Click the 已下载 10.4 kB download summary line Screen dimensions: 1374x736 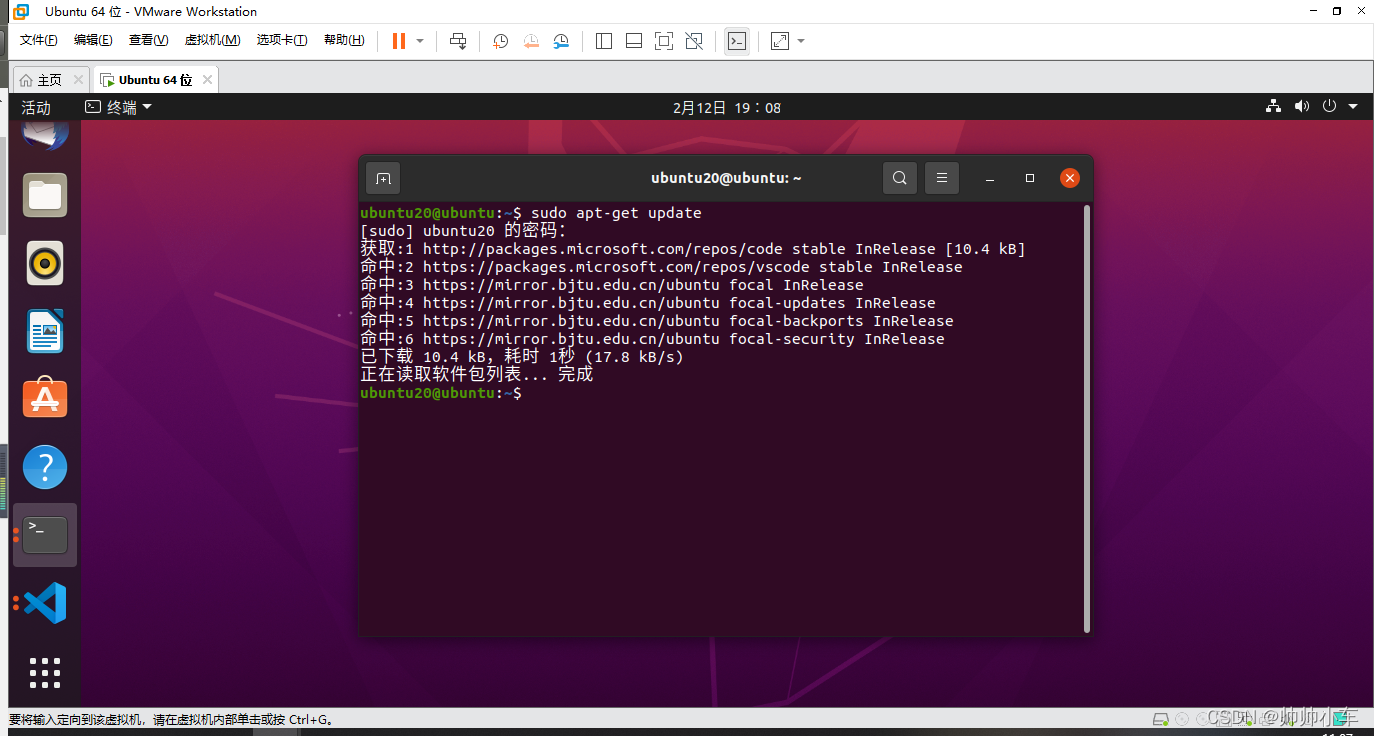click(522, 357)
